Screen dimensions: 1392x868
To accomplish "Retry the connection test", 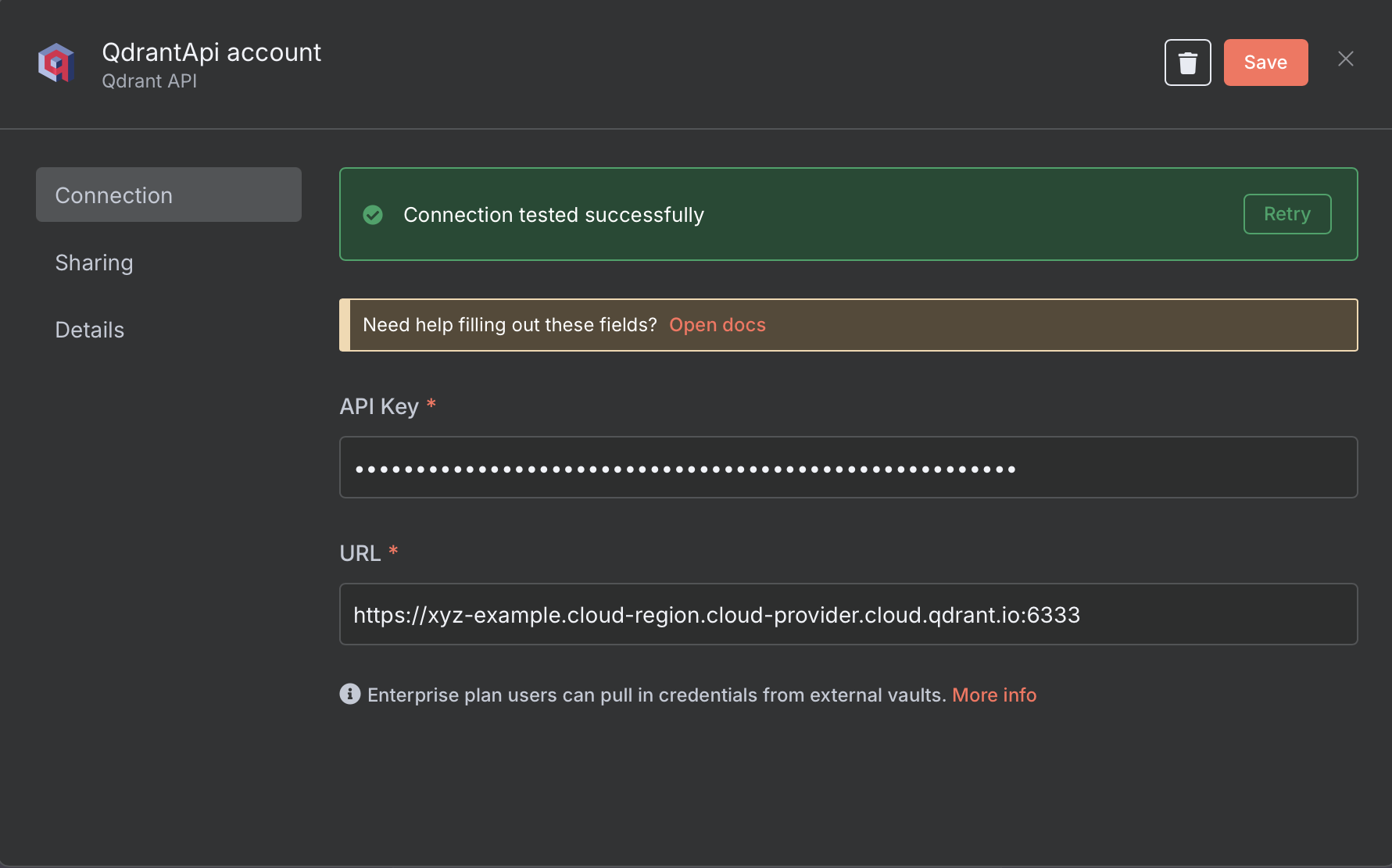I will coord(1286,213).
